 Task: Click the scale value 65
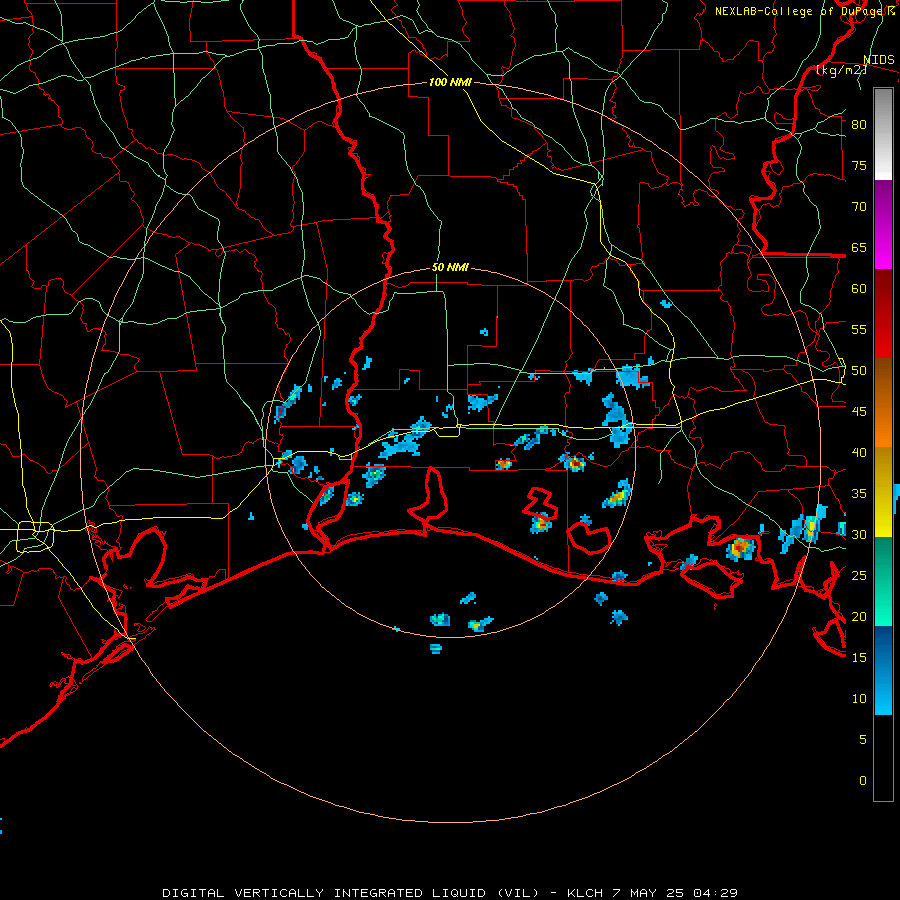pos(859,248)
